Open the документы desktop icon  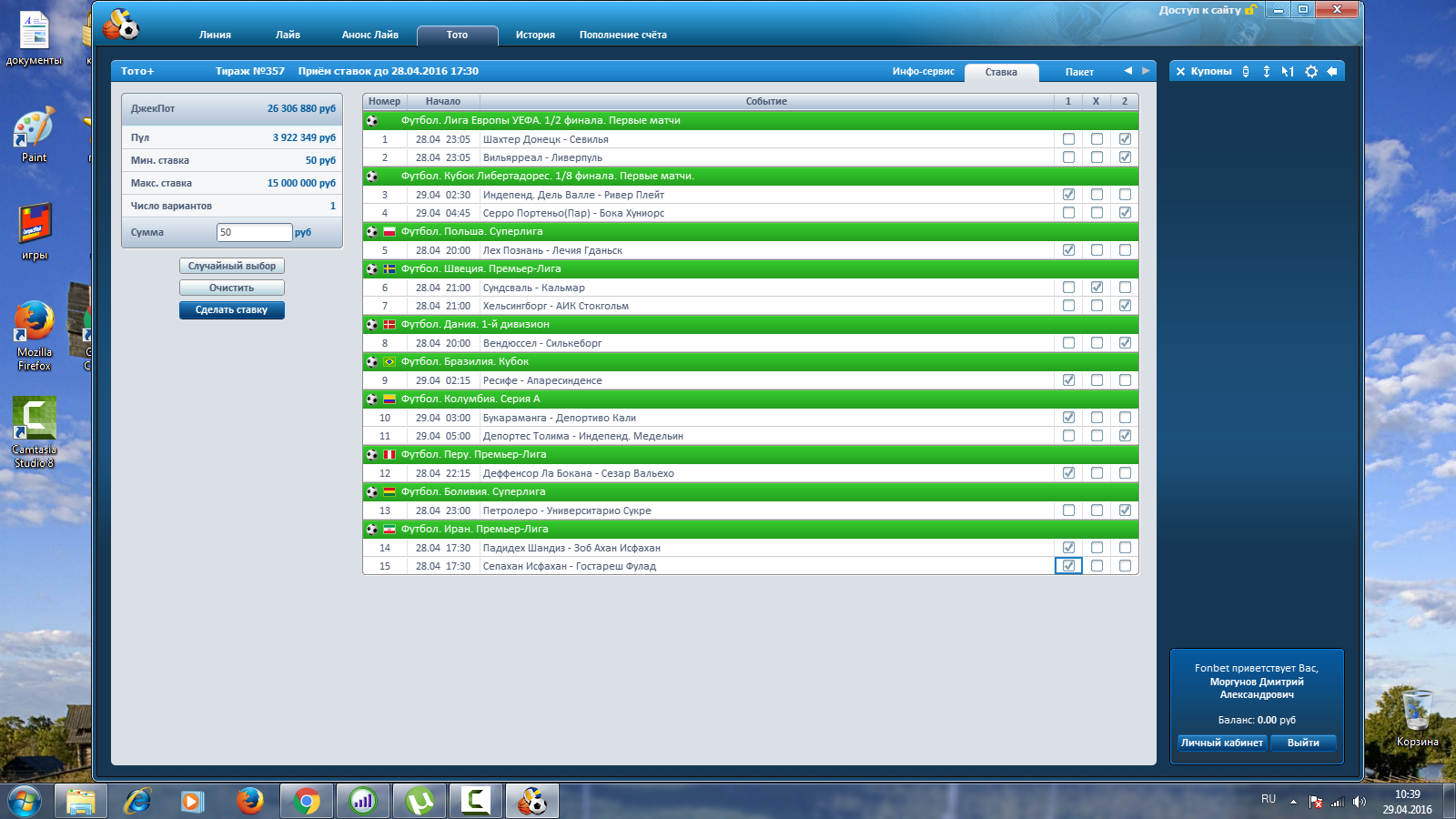[34, 37]
